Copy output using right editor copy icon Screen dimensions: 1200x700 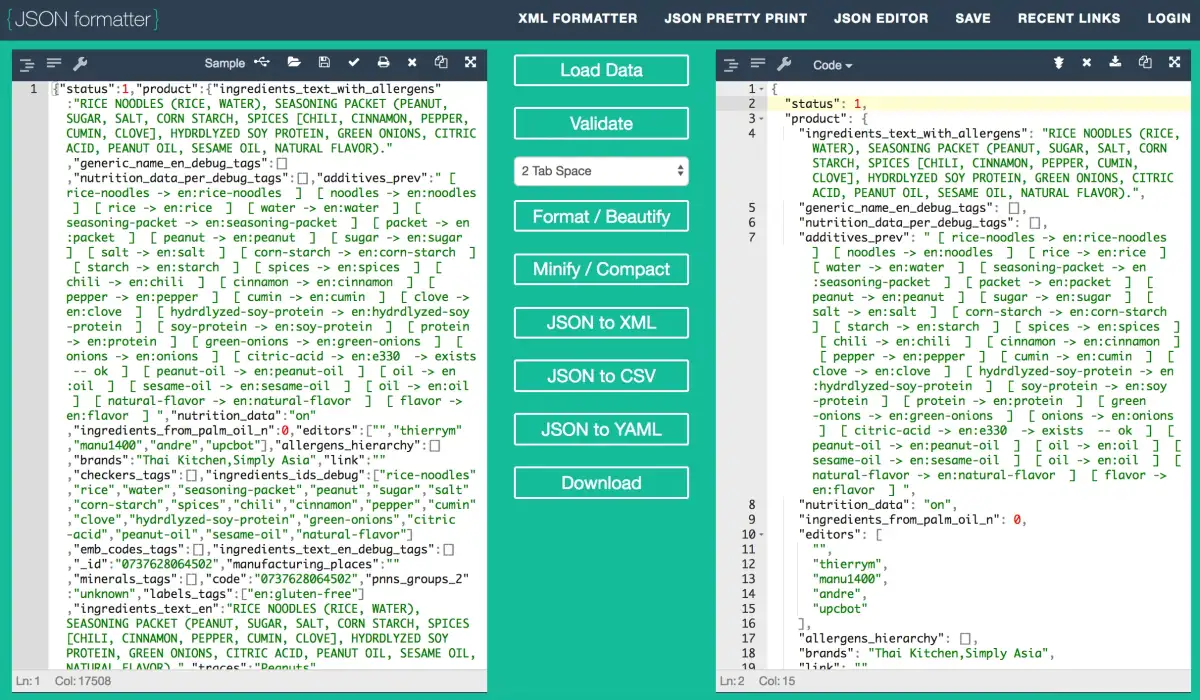pos(1145,63)
